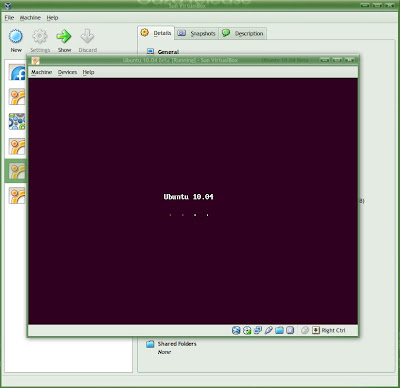Screen dimensions: 400x388
Task: Click the USB devices pen icon in the status bar
Action: (x=268, y=330)
